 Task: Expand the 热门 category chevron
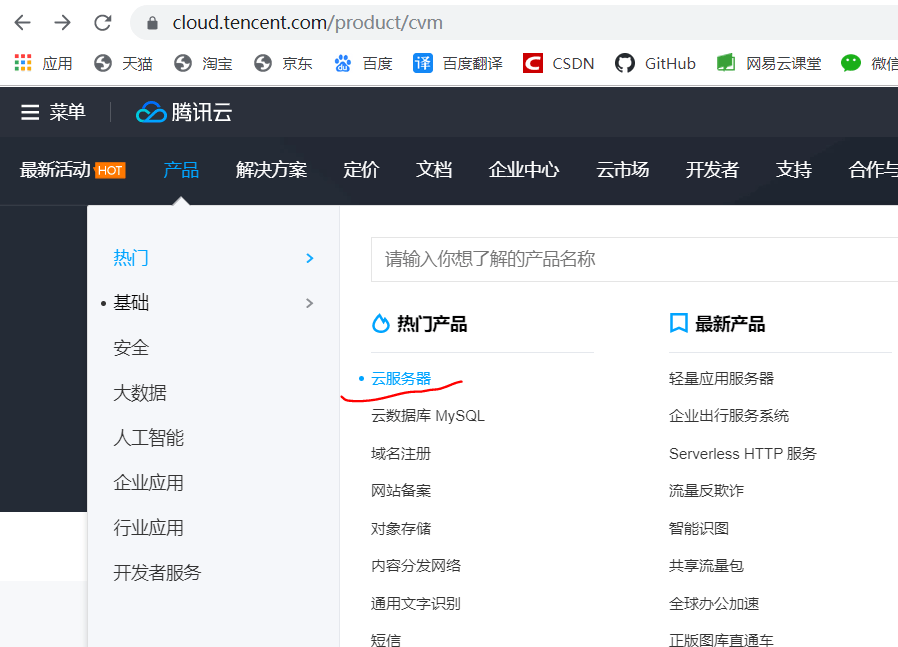310,258
